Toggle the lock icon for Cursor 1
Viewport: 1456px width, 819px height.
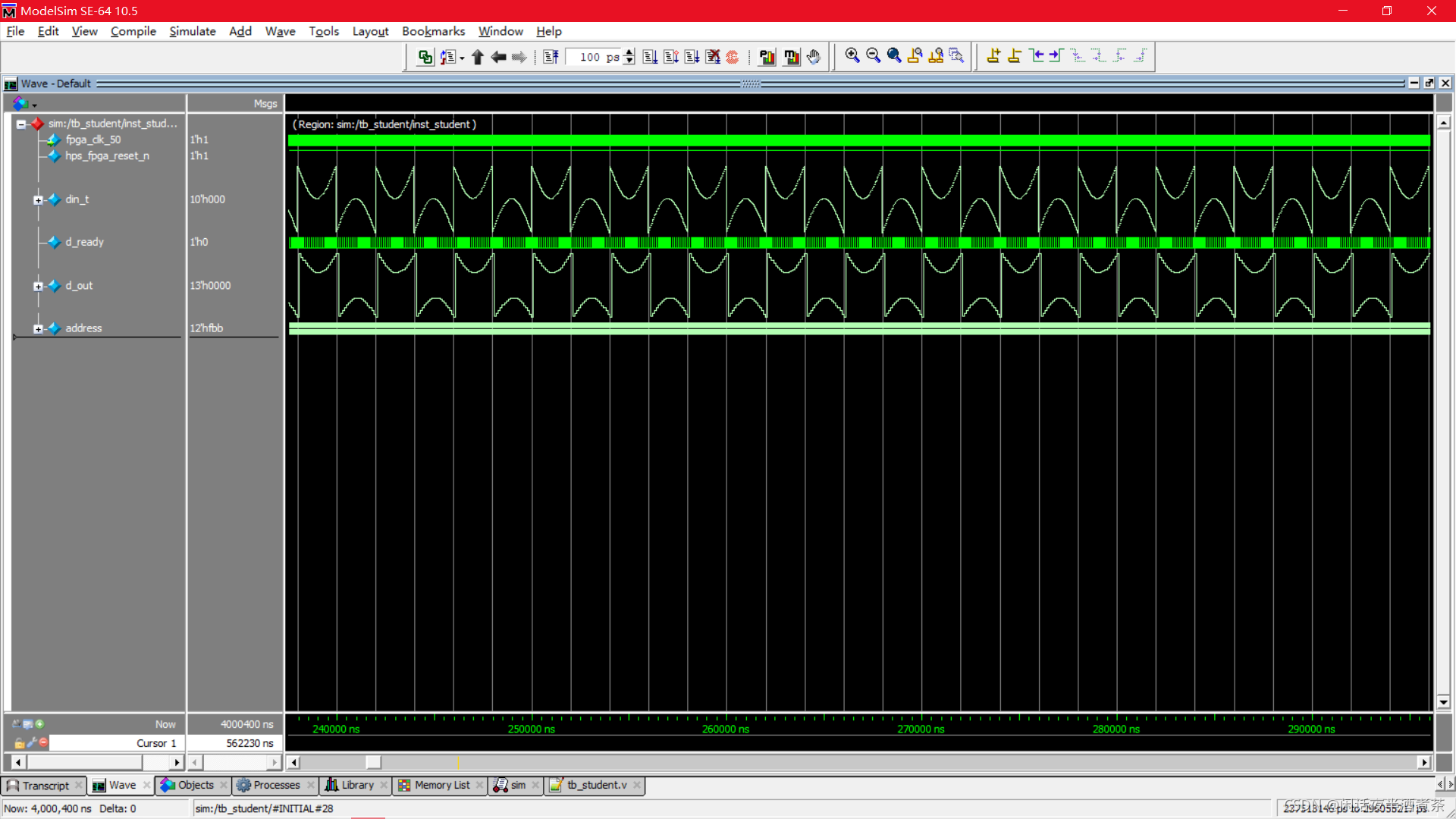(19, 744)
